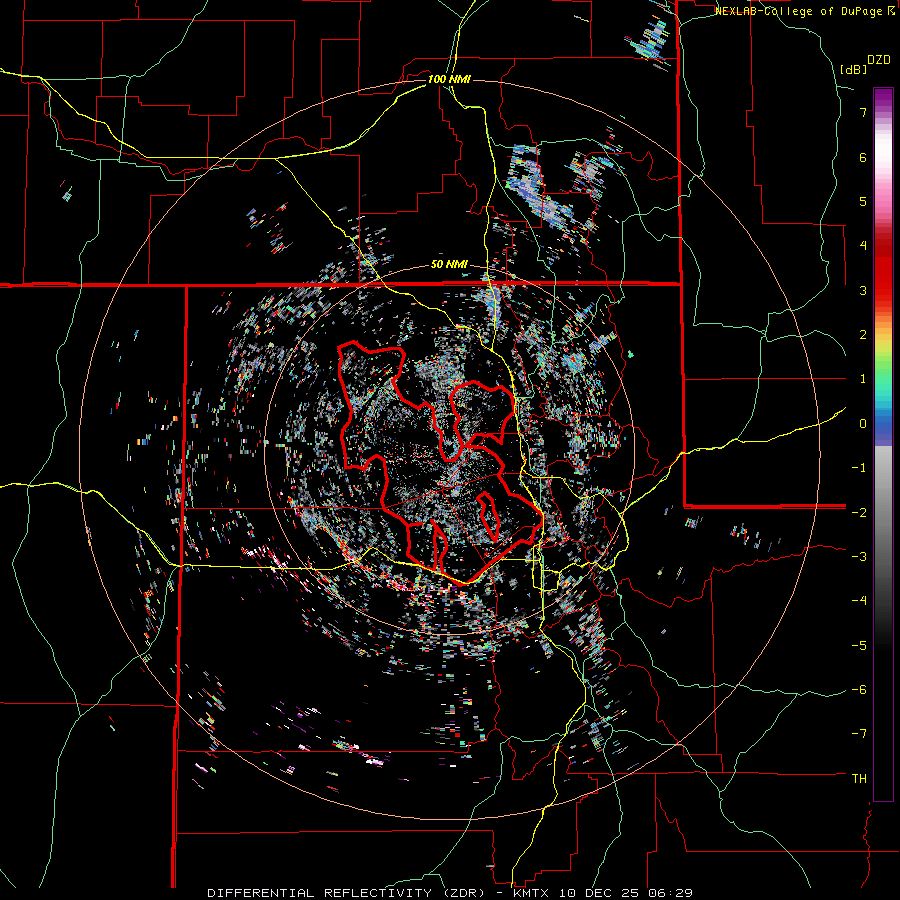Click the "-7" value on the color scale
This screenshot has height=900, width=900.
pyautogui.click(x=859, y=734)
